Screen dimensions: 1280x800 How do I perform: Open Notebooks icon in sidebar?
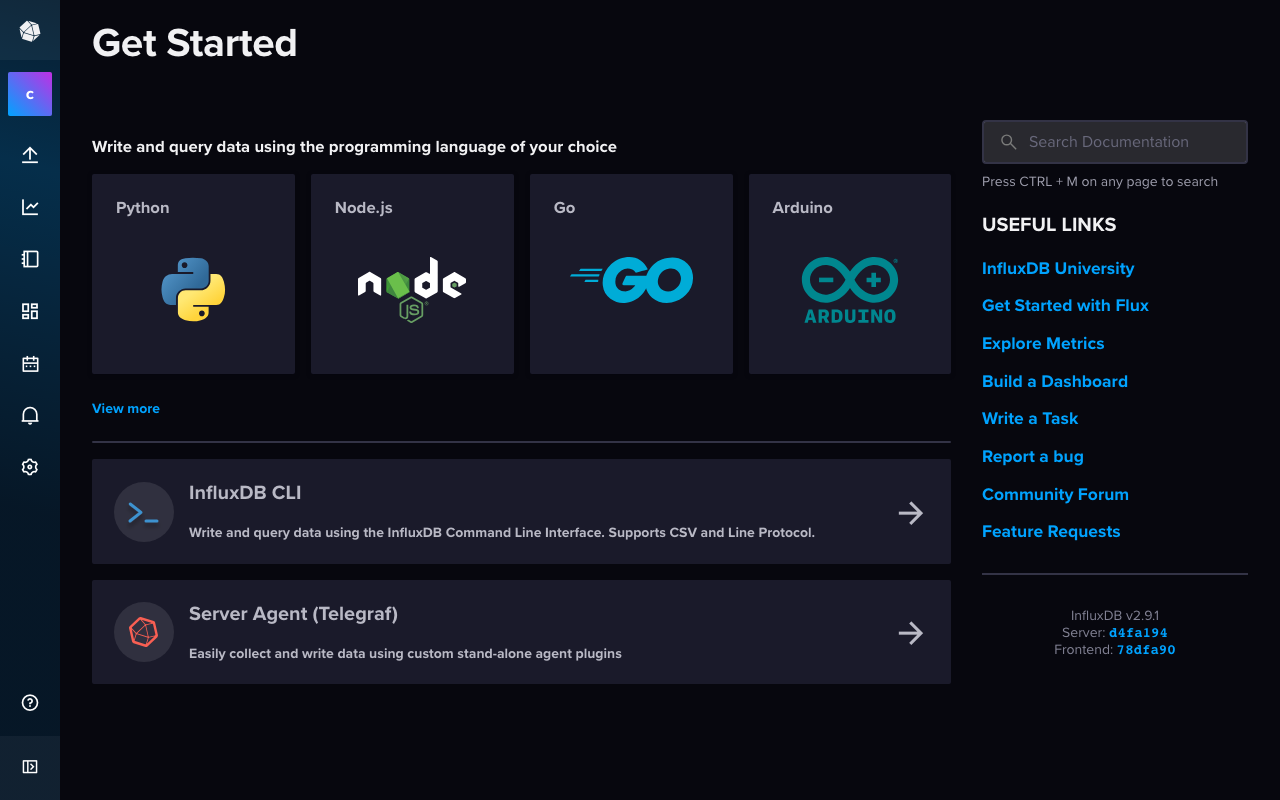30,259
